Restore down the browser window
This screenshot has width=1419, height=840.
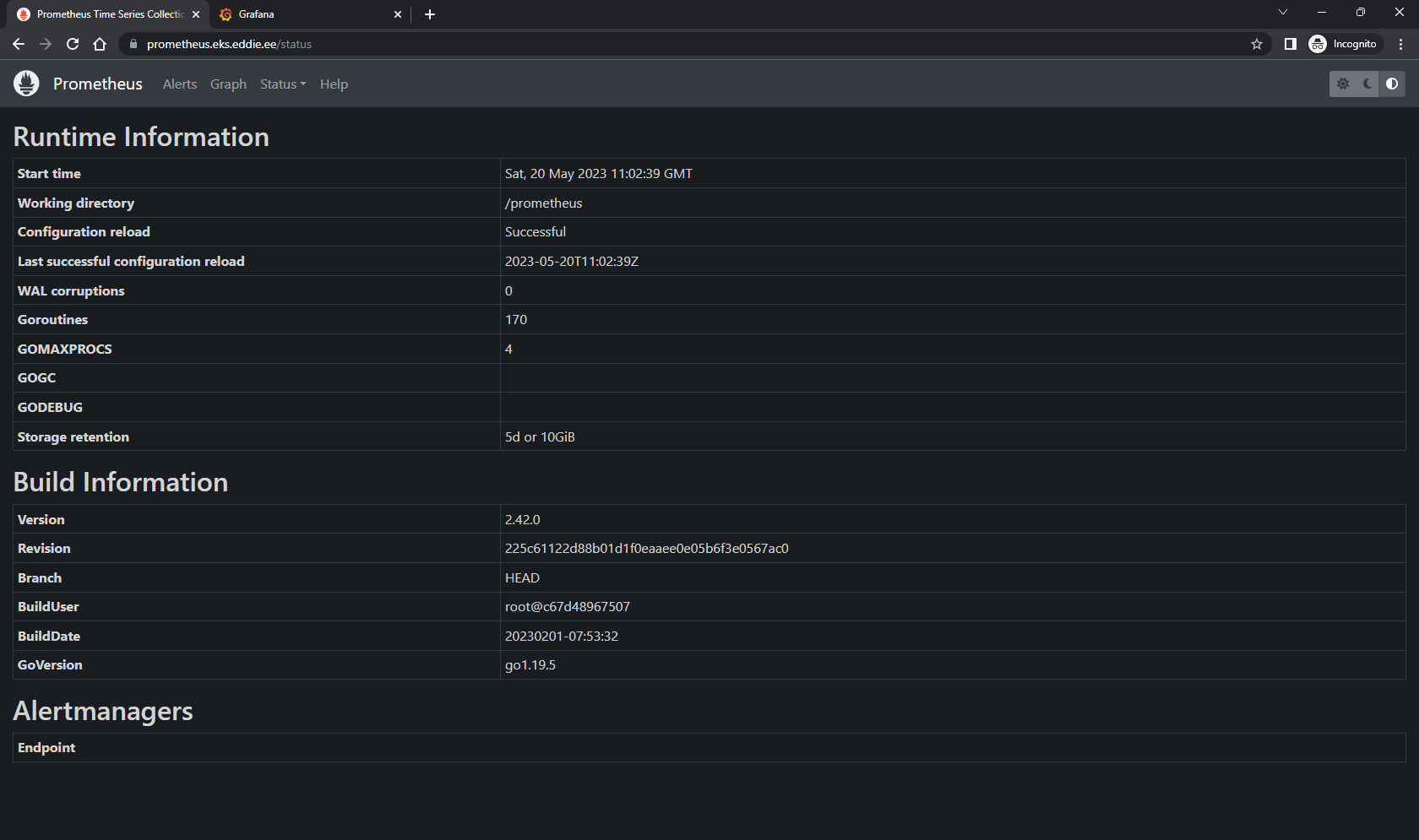[1361, 12]
